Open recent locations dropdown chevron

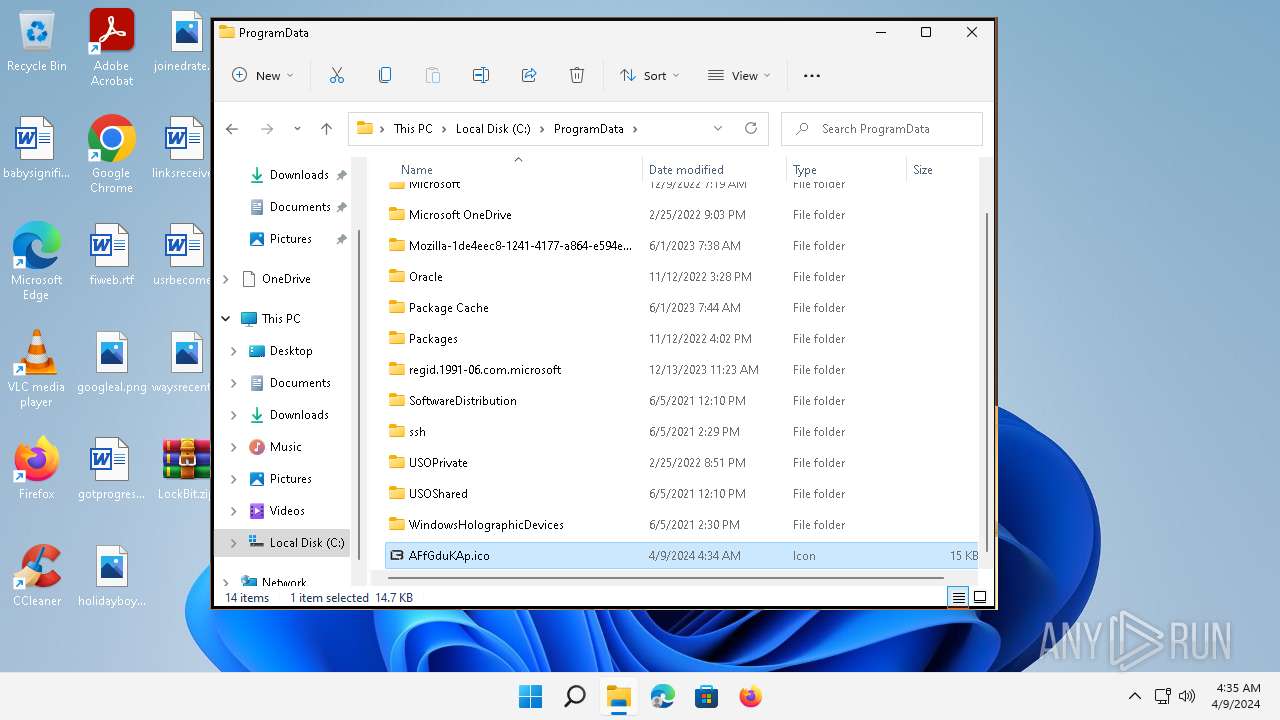coord(297,129)
